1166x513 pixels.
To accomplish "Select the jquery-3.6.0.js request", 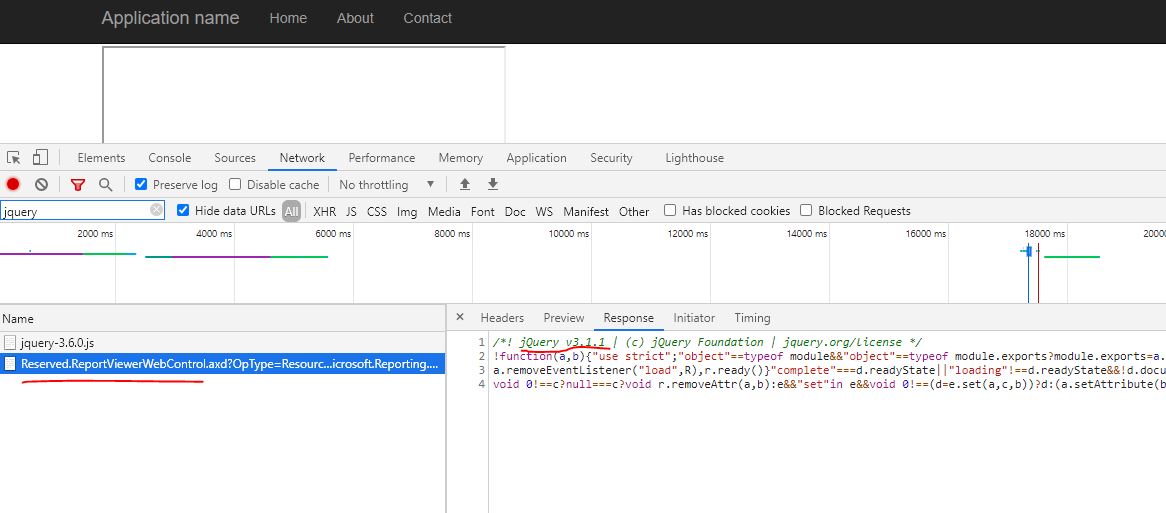I will click(x=222, y=343).
